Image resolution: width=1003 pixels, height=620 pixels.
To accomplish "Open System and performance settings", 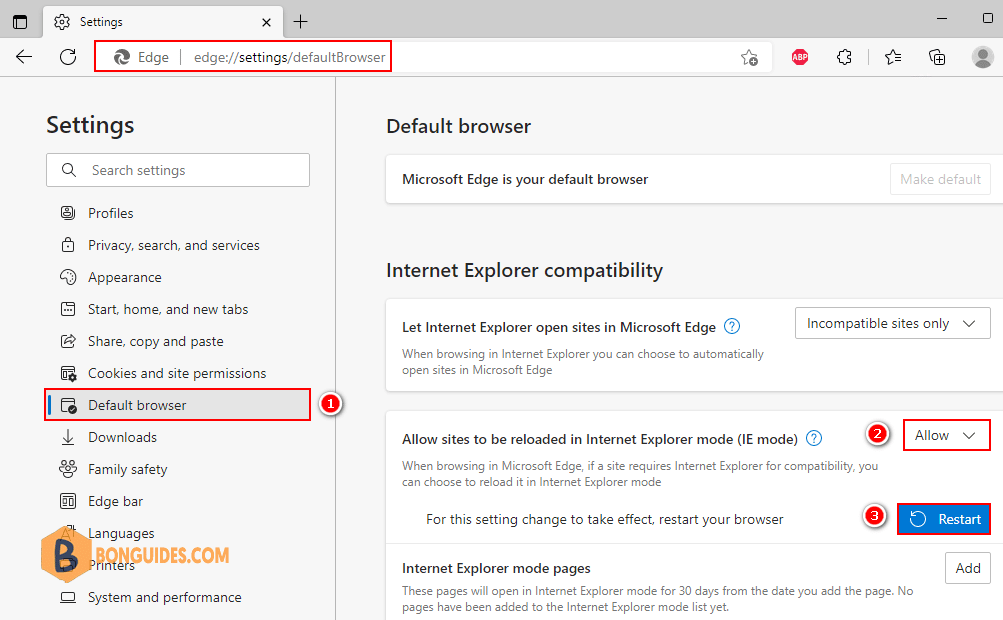I will 178,597.
